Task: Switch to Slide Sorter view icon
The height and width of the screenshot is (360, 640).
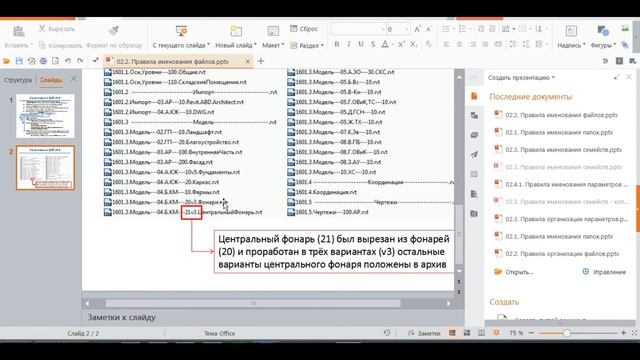Action: click(x=467, y=333)
